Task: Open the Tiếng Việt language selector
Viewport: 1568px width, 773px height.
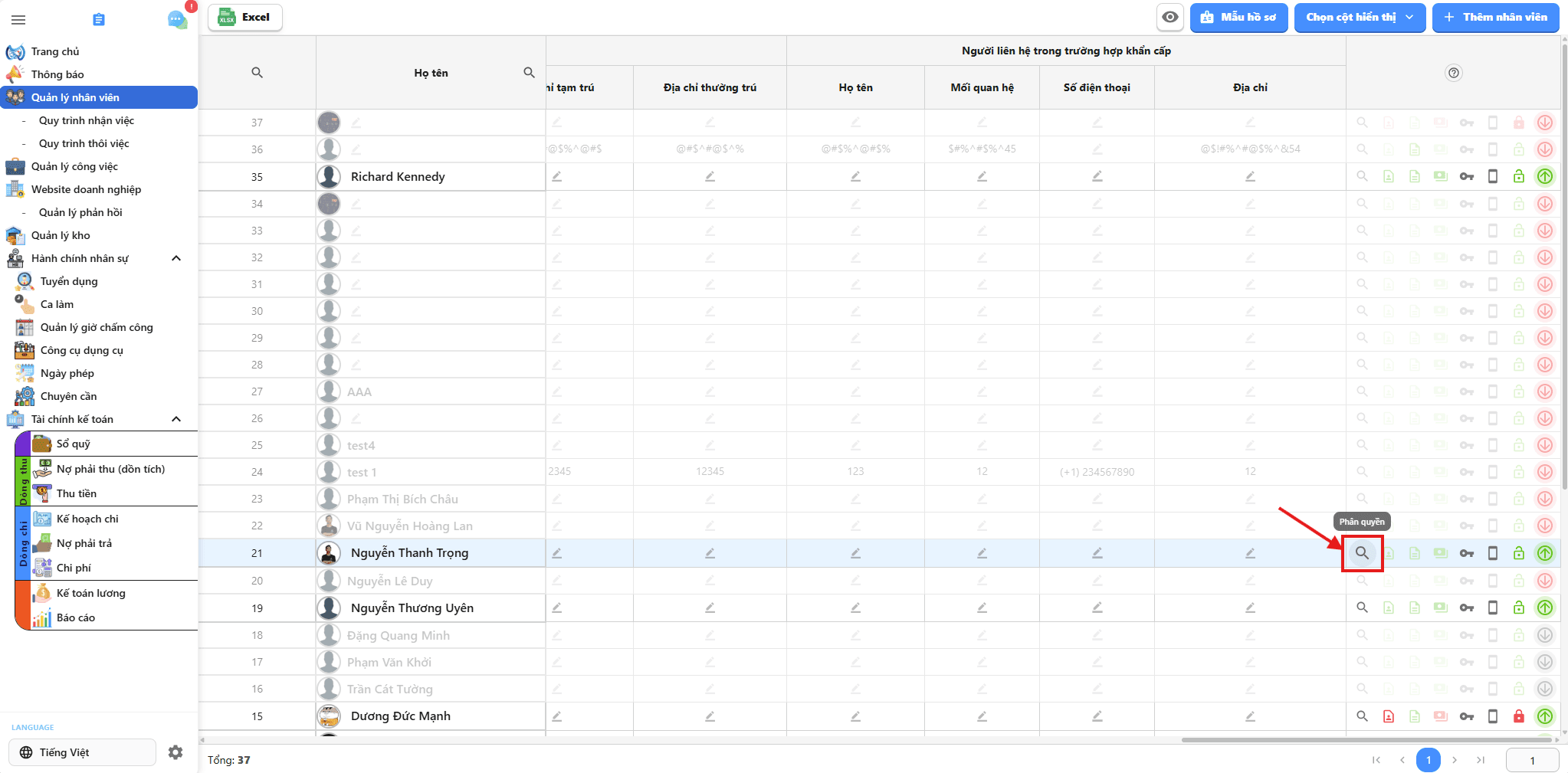Action: click(83, 752)
